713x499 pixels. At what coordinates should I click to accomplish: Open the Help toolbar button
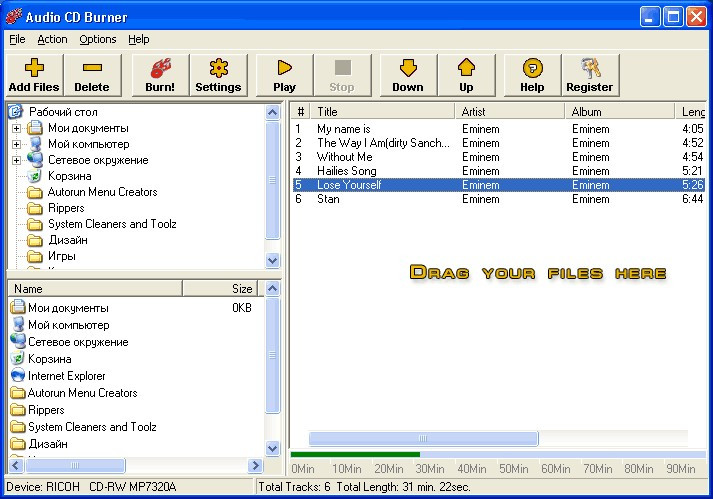point(532,75)
